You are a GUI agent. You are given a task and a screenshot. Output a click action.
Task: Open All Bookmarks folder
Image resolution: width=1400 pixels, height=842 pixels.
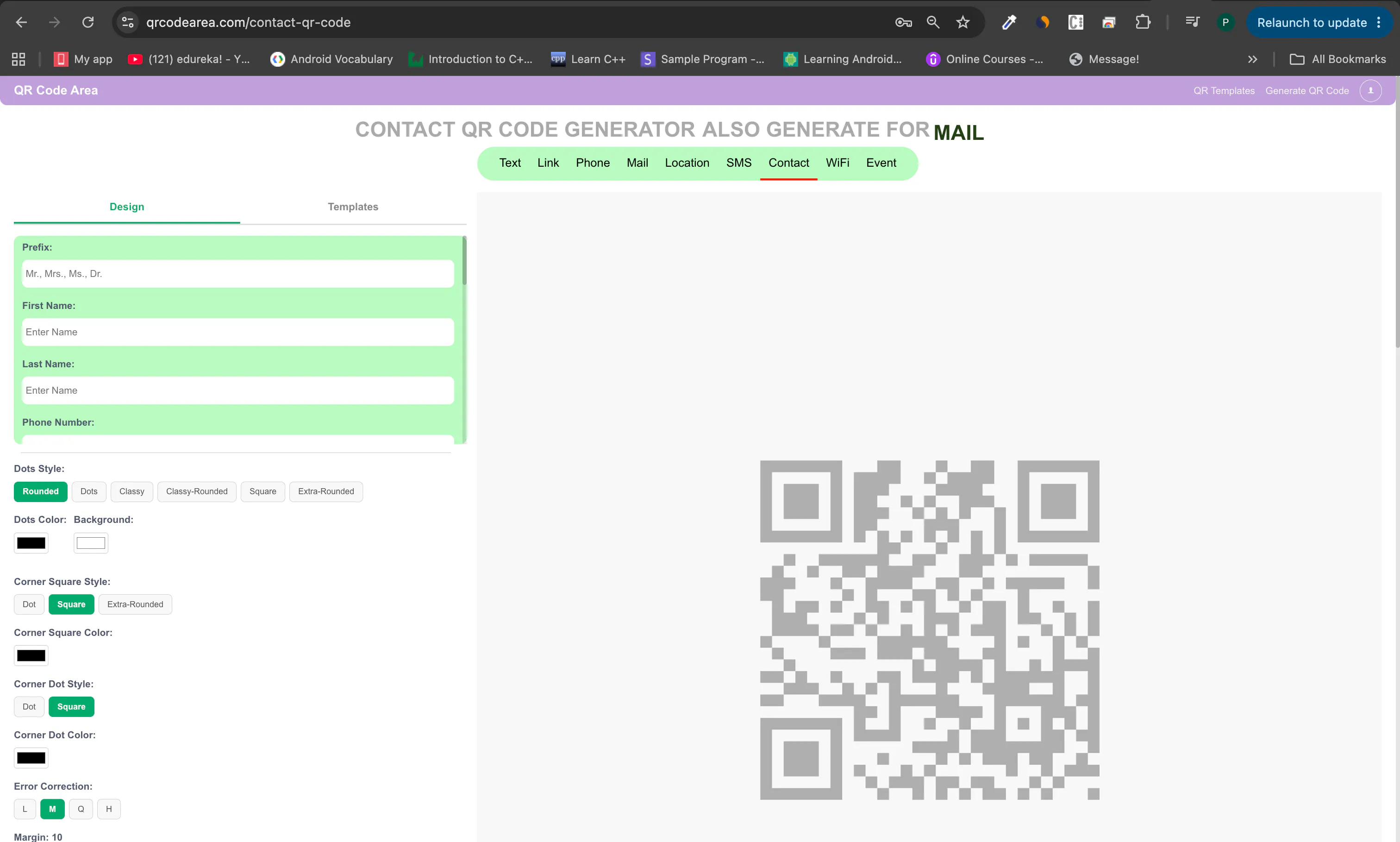pyautogui.click(x=1337, y=59)
